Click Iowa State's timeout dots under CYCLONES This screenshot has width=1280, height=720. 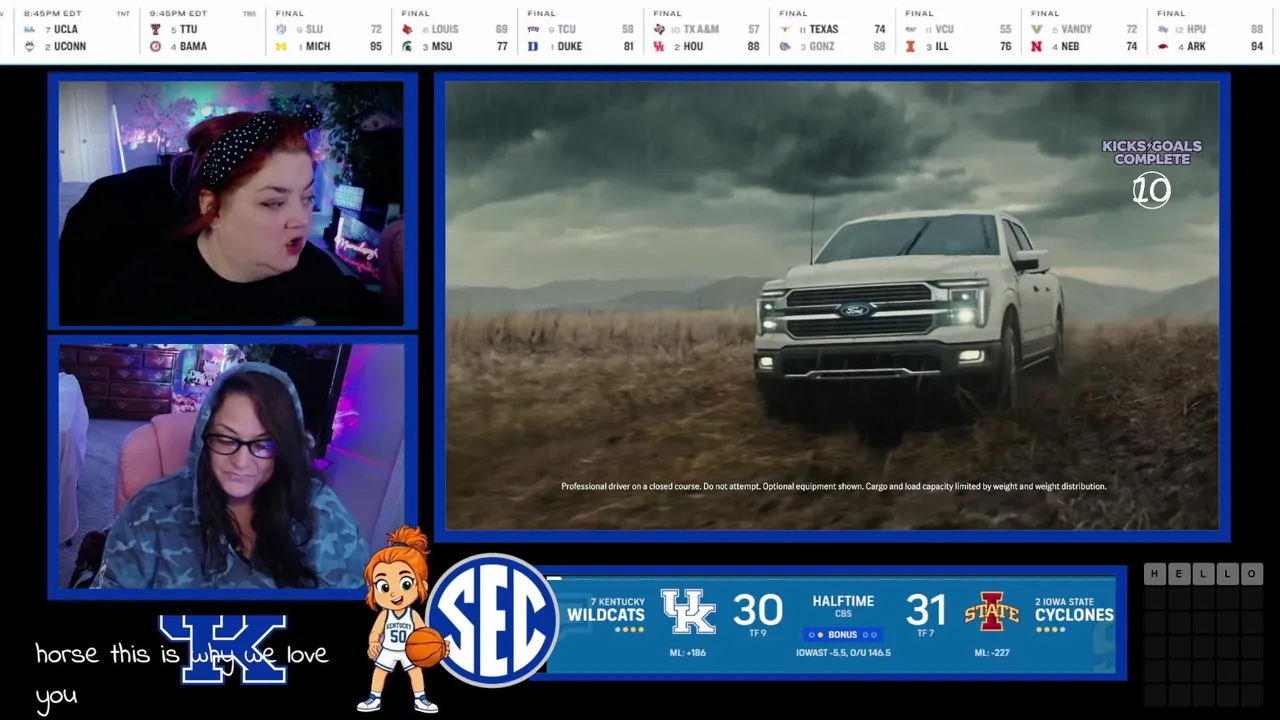pyautogui.click(x=1052, y=630)
